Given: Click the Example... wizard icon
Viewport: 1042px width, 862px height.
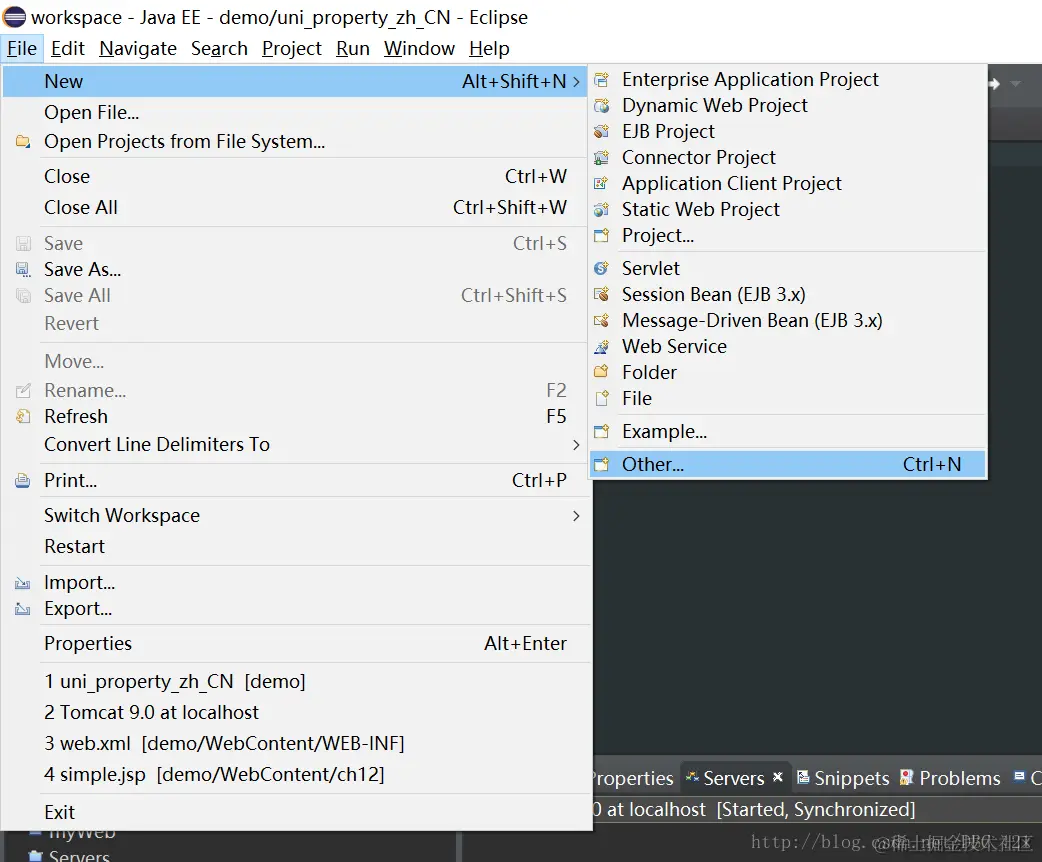Looking at the screenshot, I should pyautogui.click(x=601, y=432).
